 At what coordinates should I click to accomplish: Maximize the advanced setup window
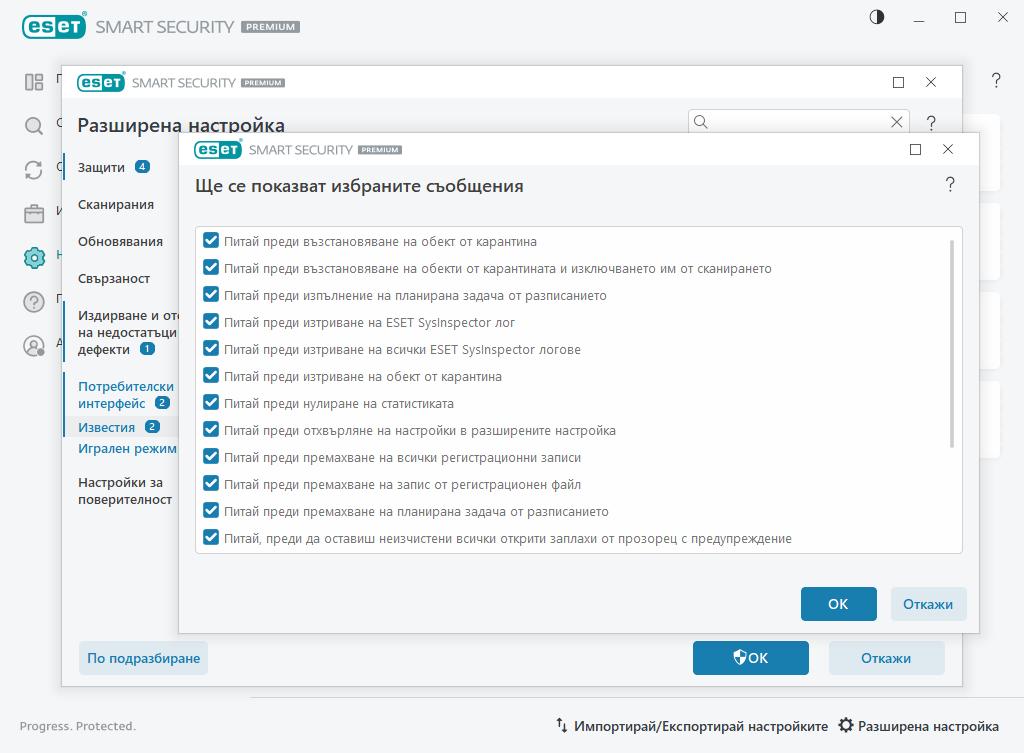coord(899,82)
